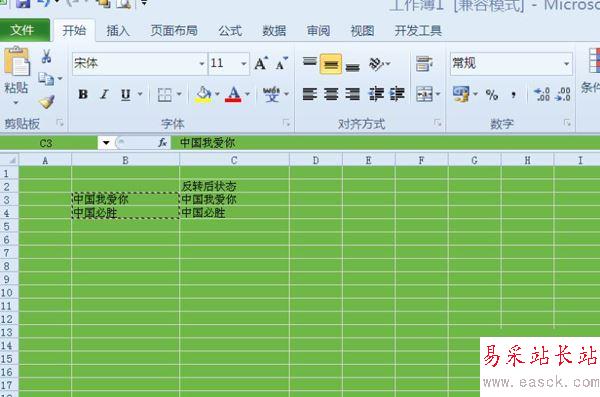Switch to the 页面布局 tab

[174, 31]
